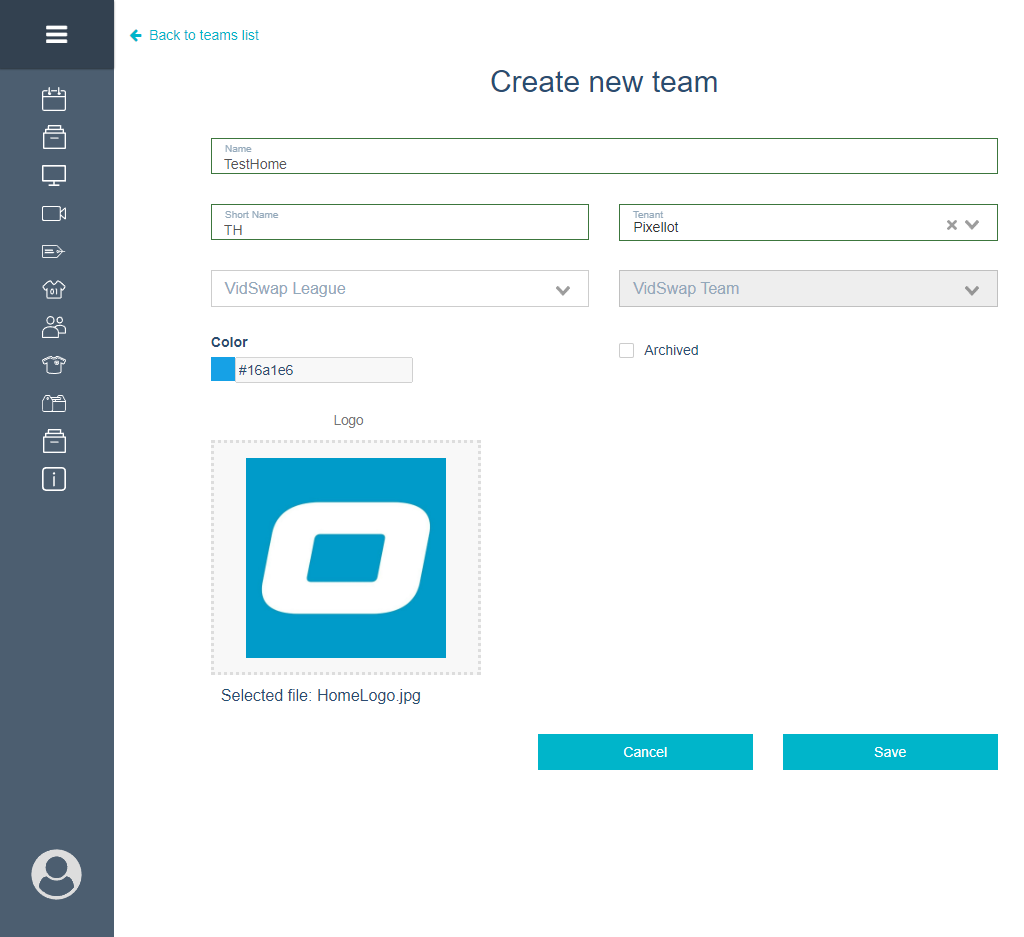Open the numbered jersey icon in sidebar

(x=54, y=289)
